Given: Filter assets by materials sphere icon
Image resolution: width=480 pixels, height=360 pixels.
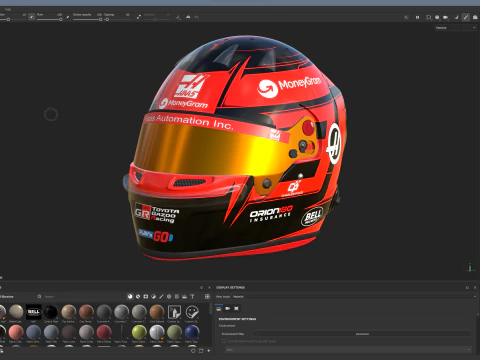Looking at the screenshot, I should tap(130, 296).
